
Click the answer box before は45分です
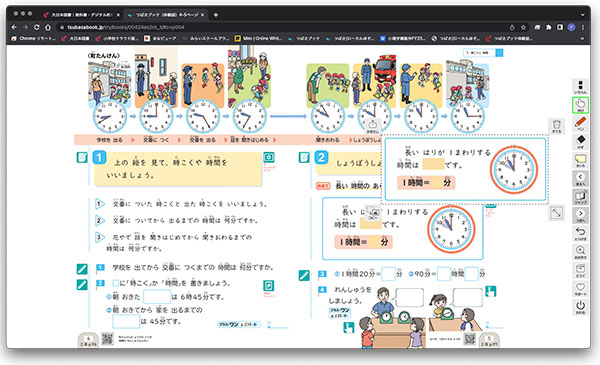point(126,321)
